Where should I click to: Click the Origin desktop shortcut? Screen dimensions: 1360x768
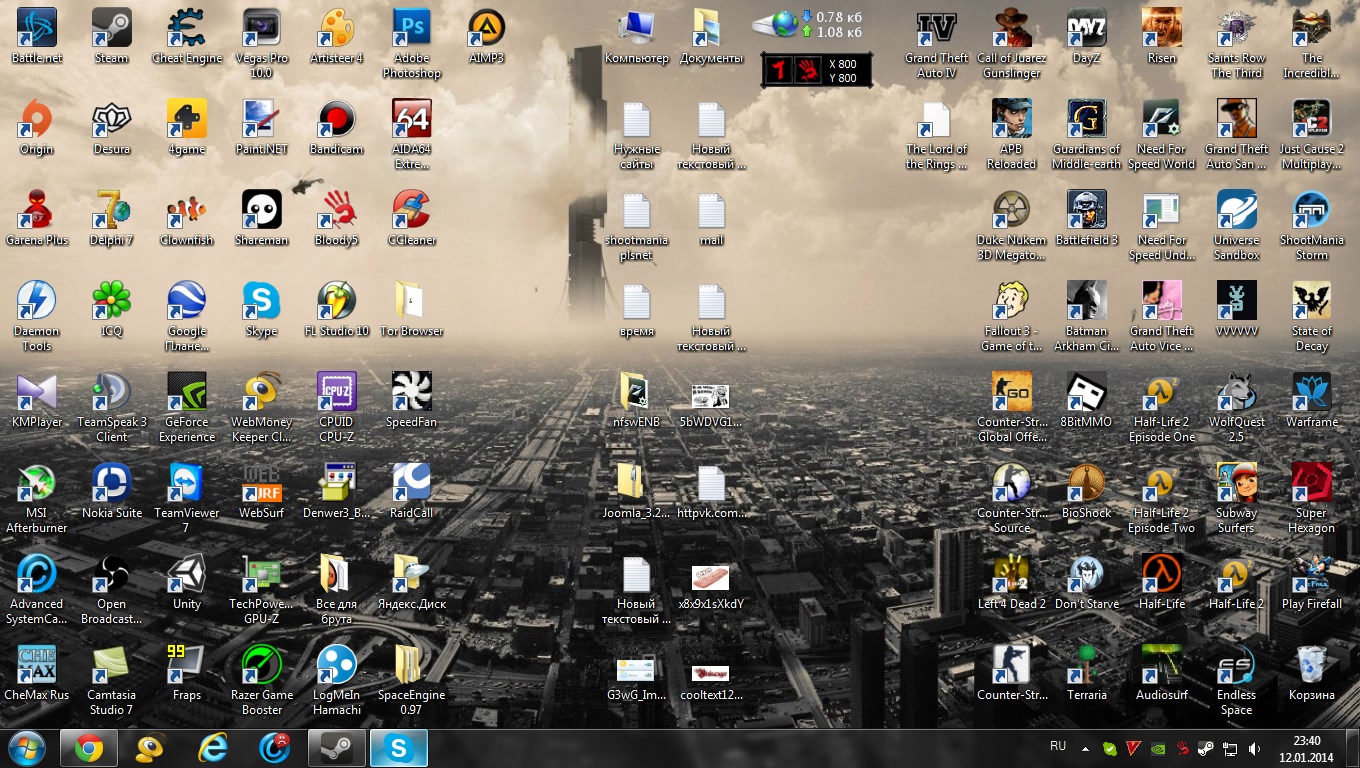pyautogui.click(x=37, y=128)
